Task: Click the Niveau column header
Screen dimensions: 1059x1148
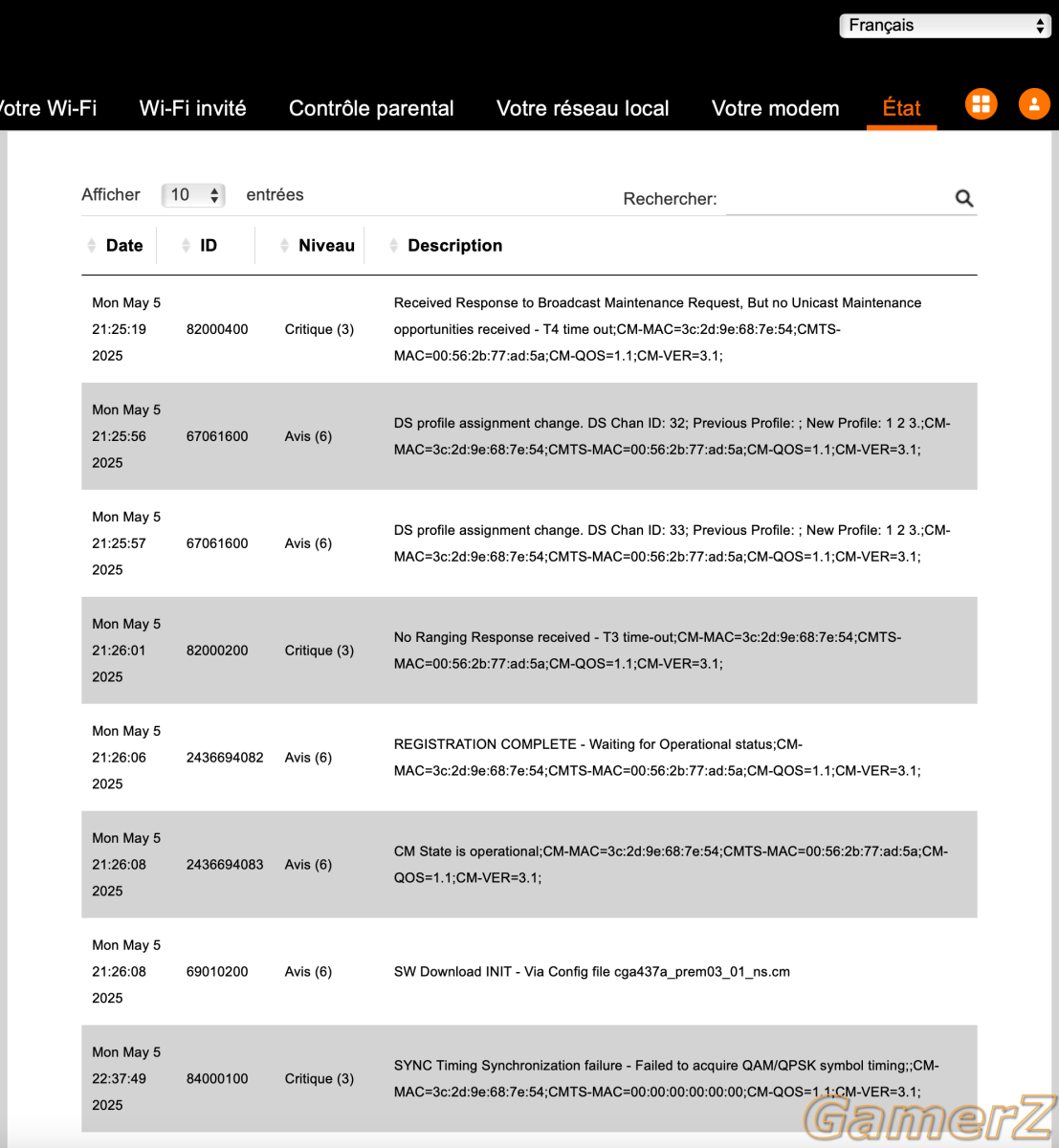Action: click(x=326, y=246)
